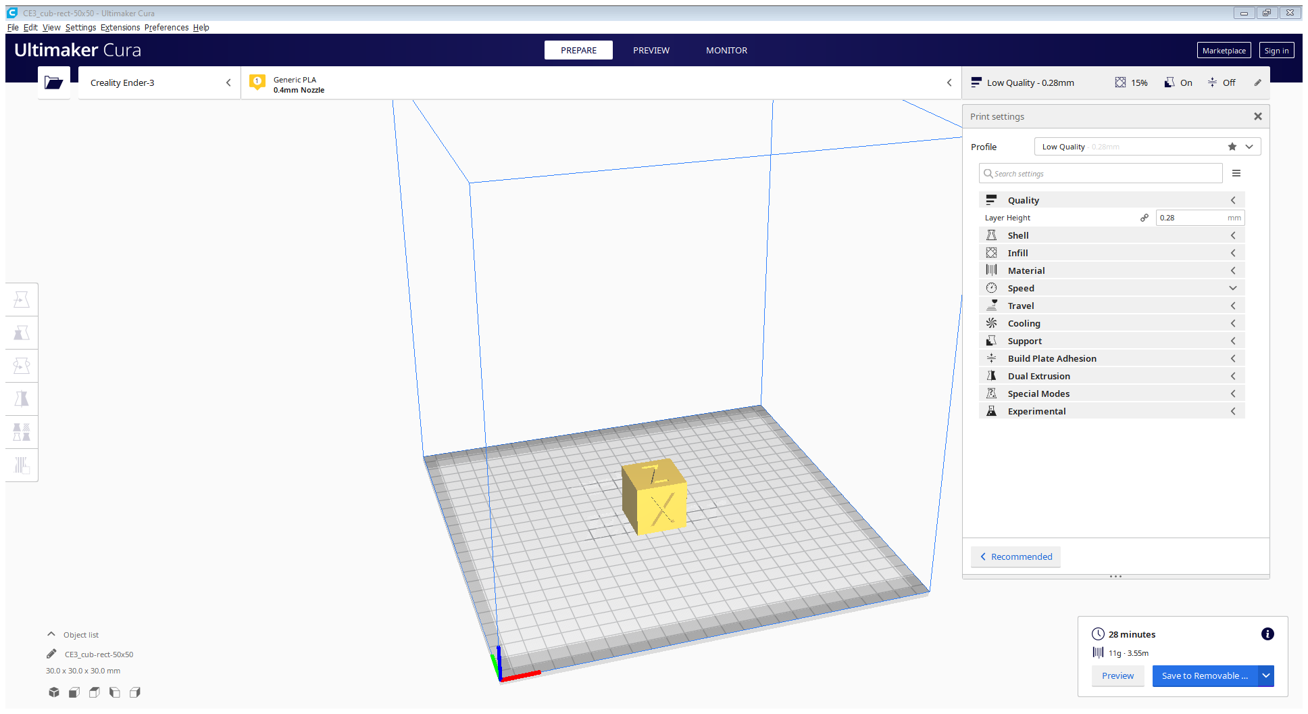Switch to the MONITOR stage tab
This screenshot has height=714, width=1308.
point(726,50)
